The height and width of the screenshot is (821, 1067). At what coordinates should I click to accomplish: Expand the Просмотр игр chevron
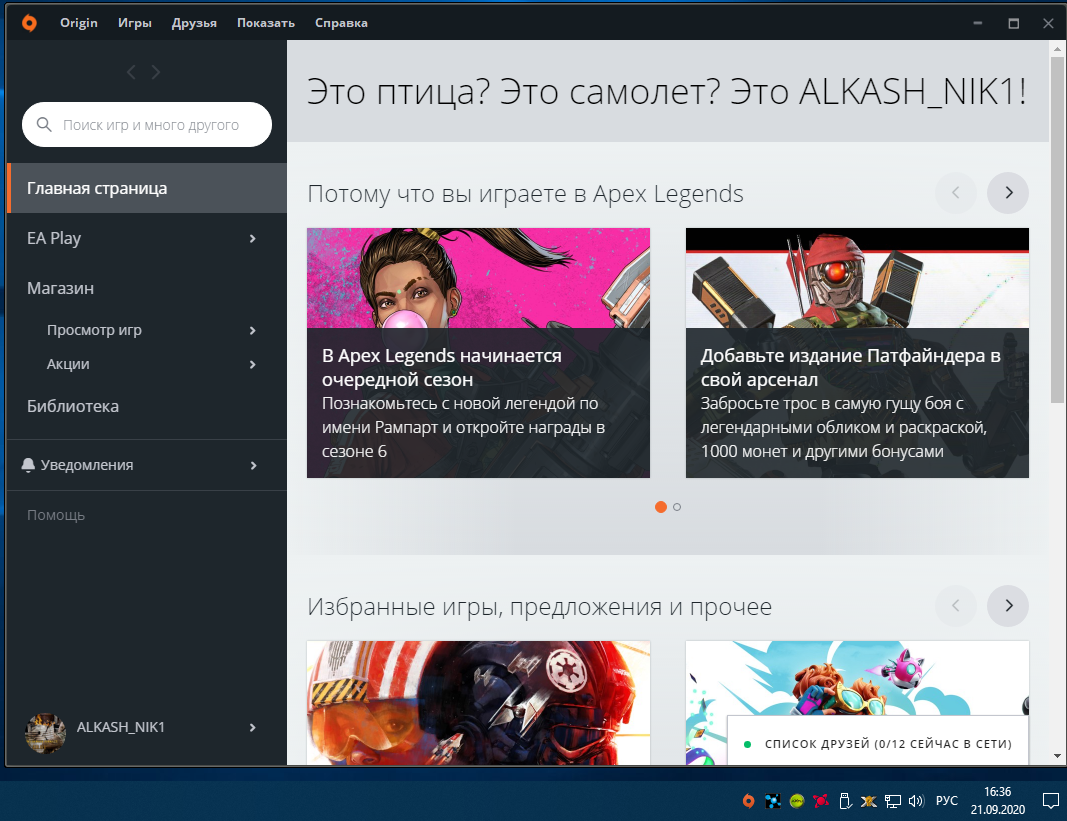coord(252,330)
